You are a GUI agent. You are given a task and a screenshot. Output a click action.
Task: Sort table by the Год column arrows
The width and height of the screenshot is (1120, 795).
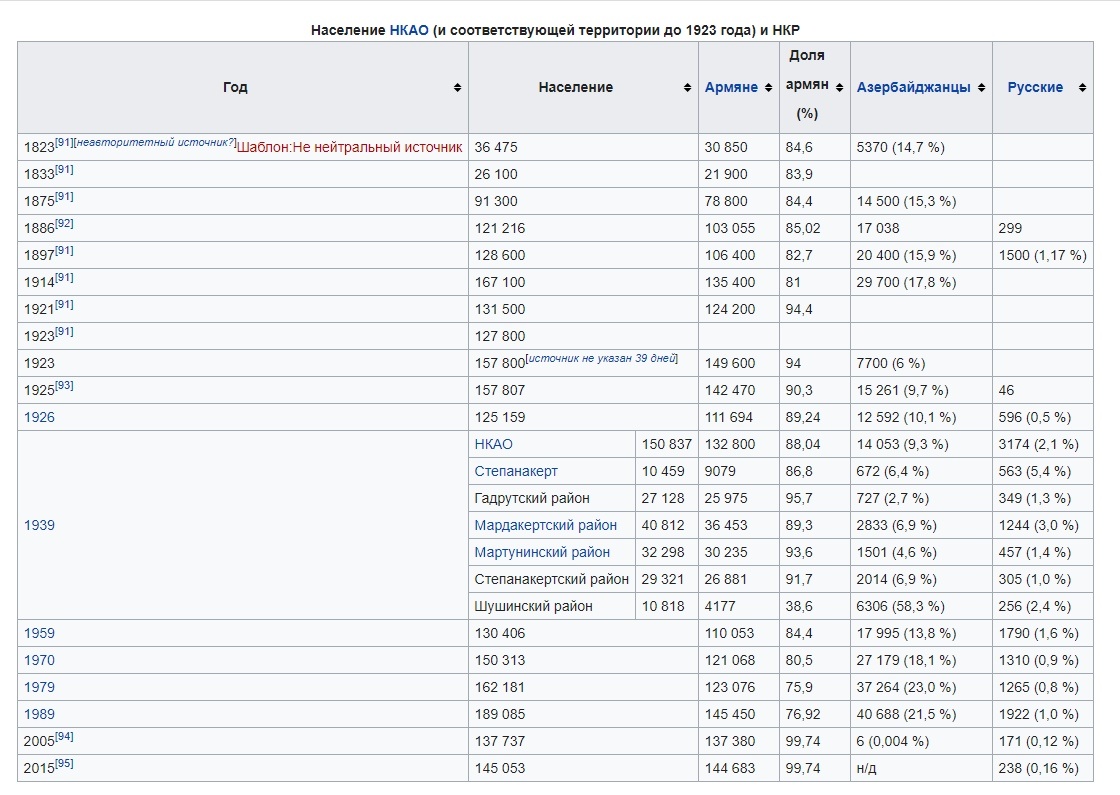pos(457,88)
